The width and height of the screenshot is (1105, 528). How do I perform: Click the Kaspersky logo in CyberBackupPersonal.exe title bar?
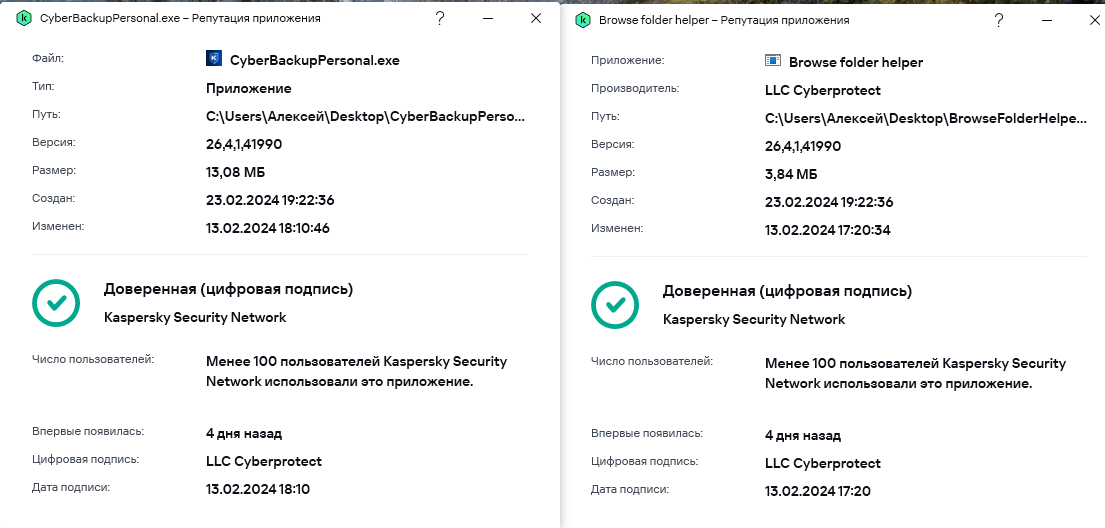[x=24, y=19]
